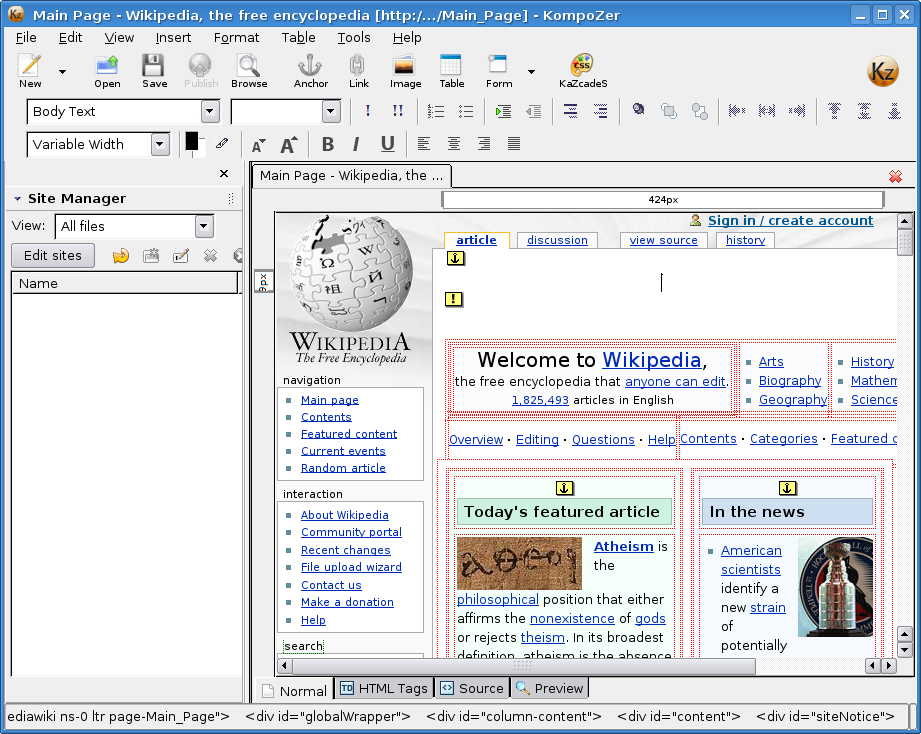Open the Body Text paragraph format dropdown

point(210,112)
